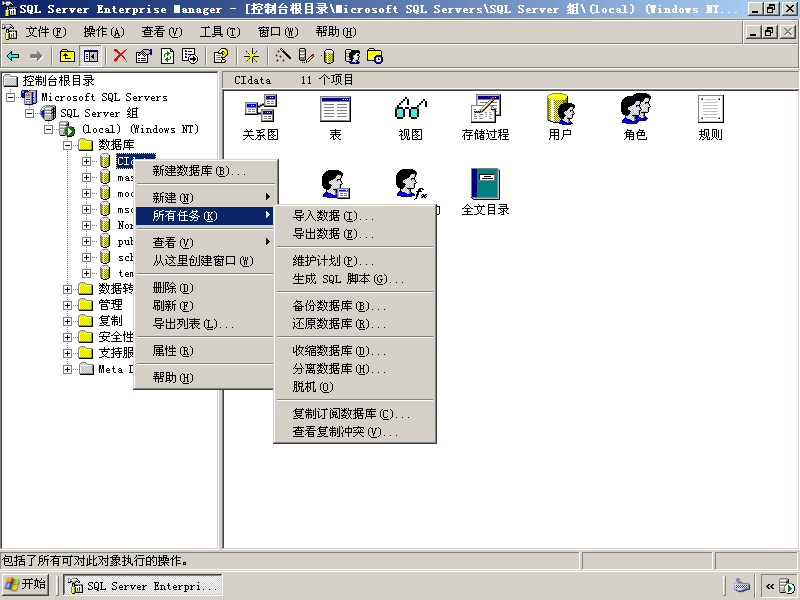
Task: Open the 角色 roles icon
Action: click(635, 117)
